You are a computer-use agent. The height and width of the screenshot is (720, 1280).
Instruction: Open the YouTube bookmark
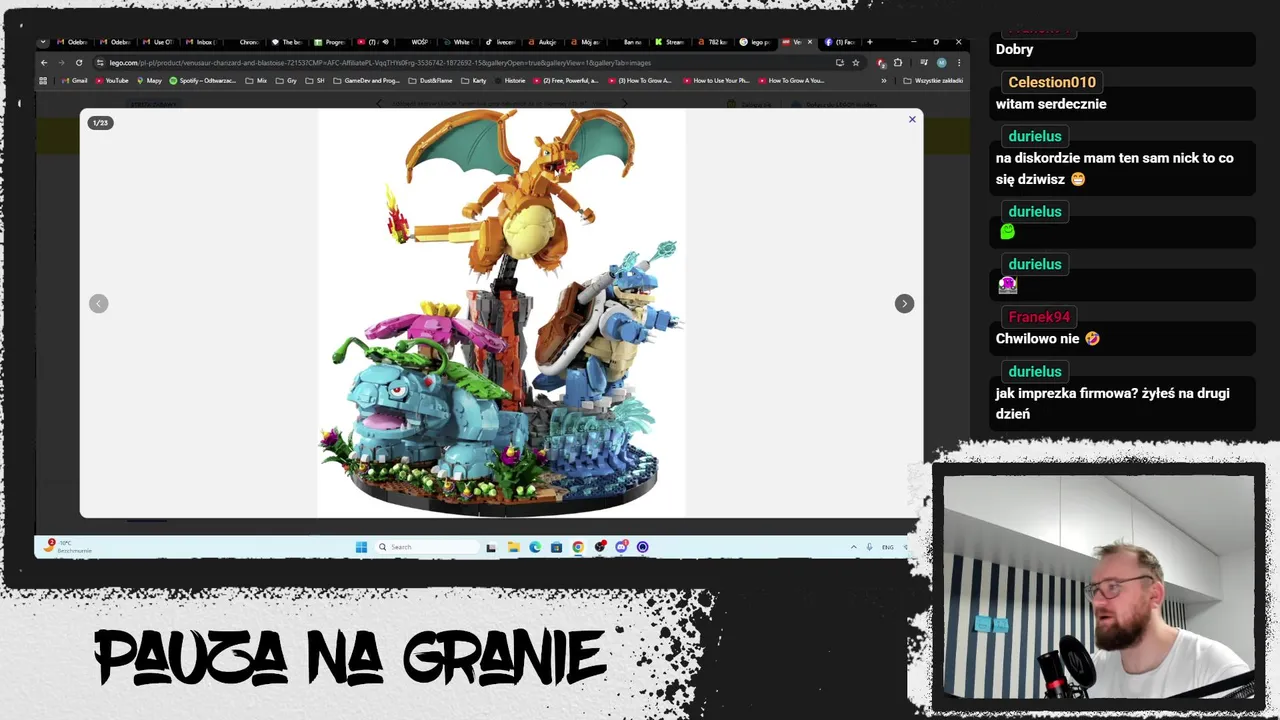pyautogui.click(x=112, y=81)
